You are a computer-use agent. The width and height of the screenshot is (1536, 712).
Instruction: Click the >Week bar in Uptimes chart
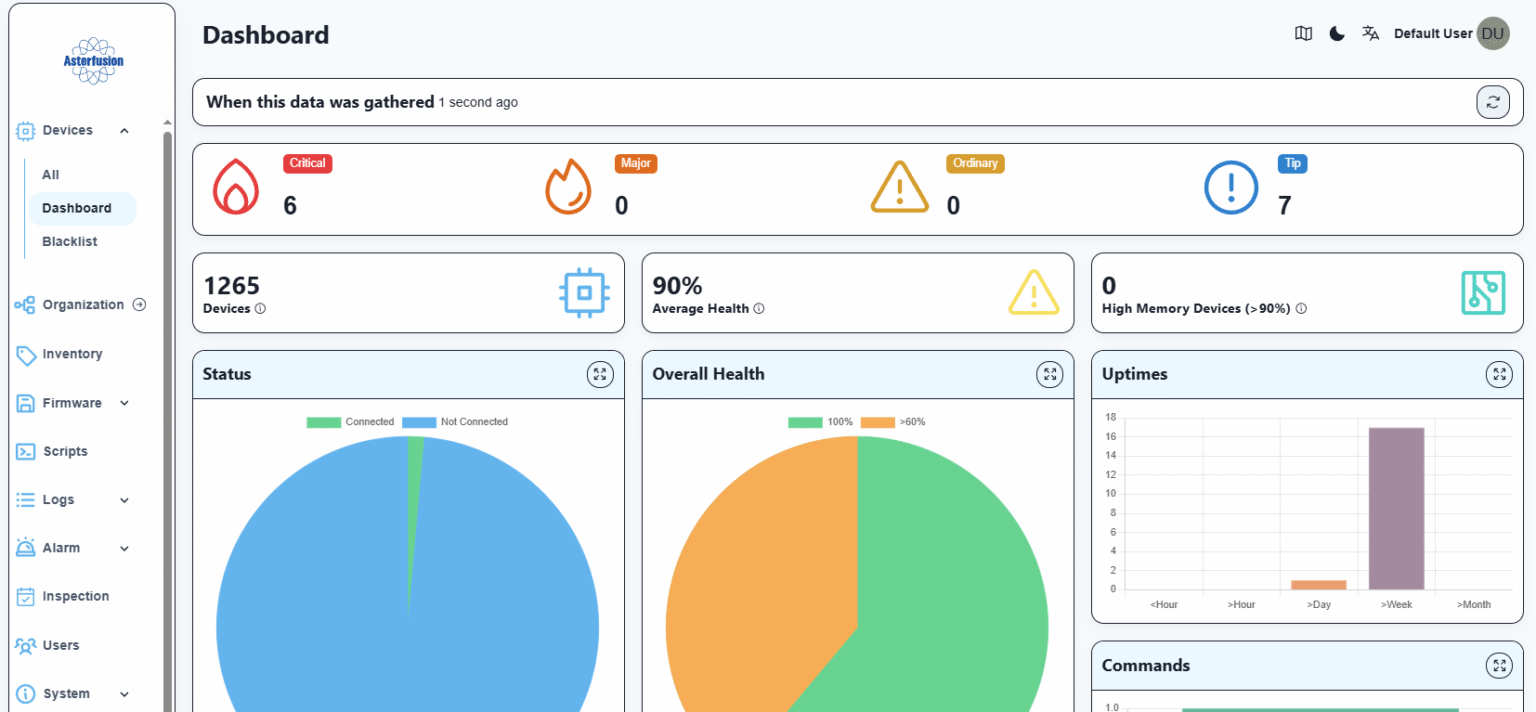point(1396,508)
